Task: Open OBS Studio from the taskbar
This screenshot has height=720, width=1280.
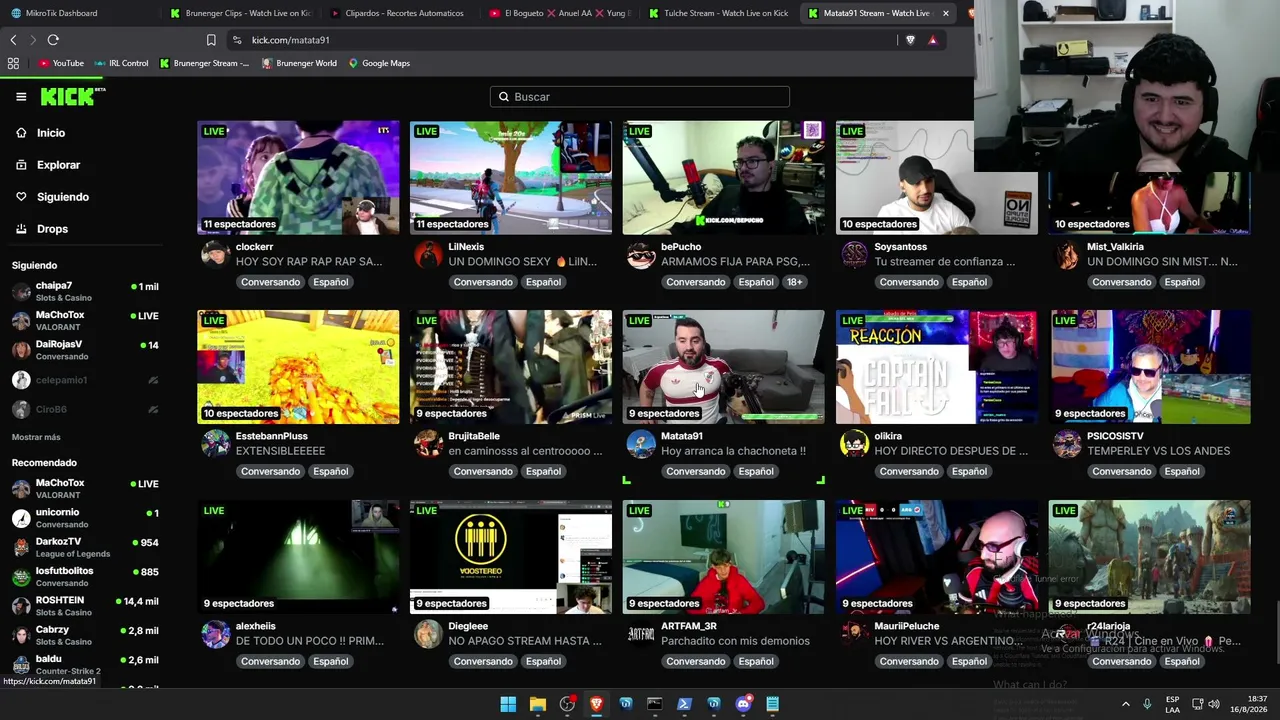Action: [x=567, y=704]
